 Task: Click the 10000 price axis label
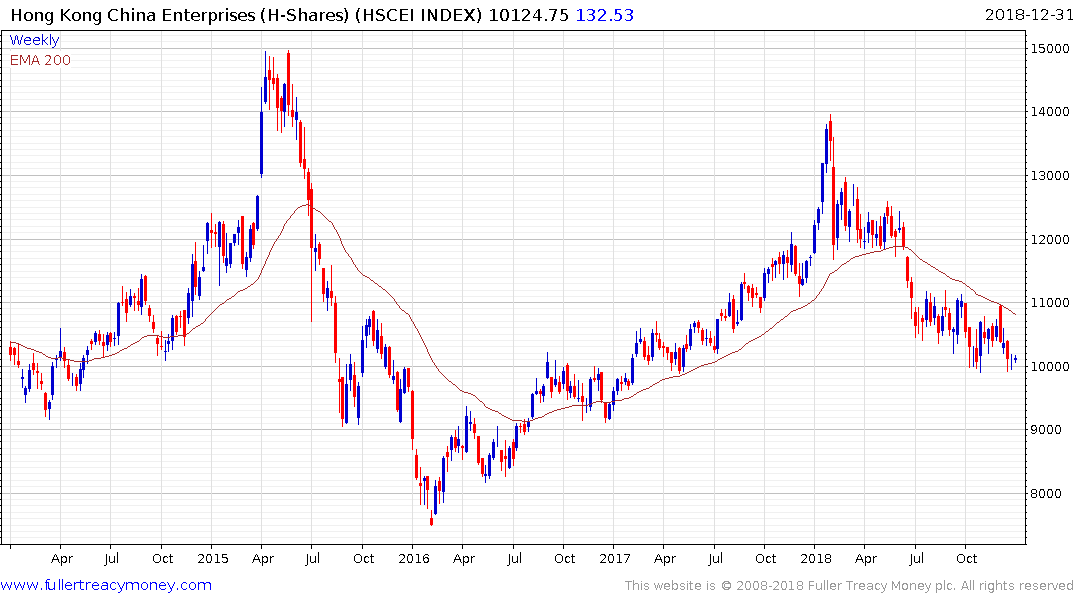pos(1048,367)
